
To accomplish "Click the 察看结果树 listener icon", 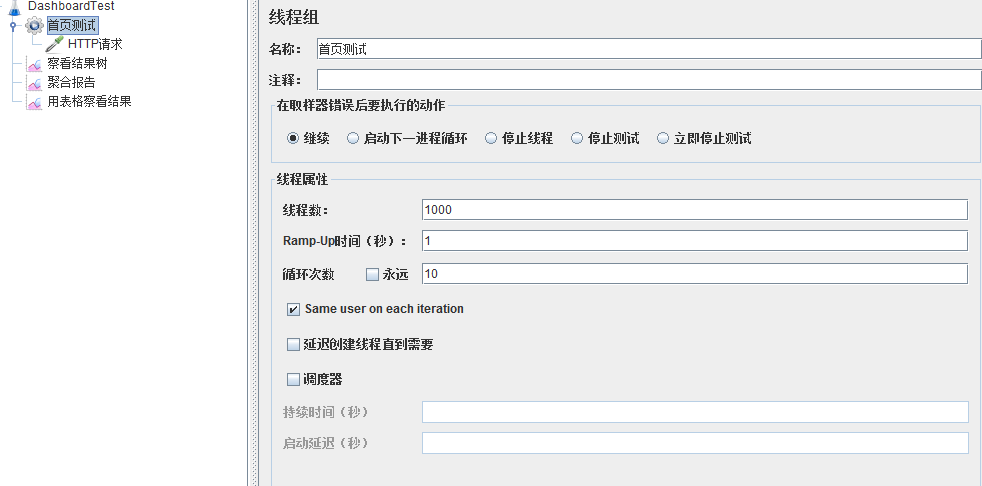I will 34,64.
